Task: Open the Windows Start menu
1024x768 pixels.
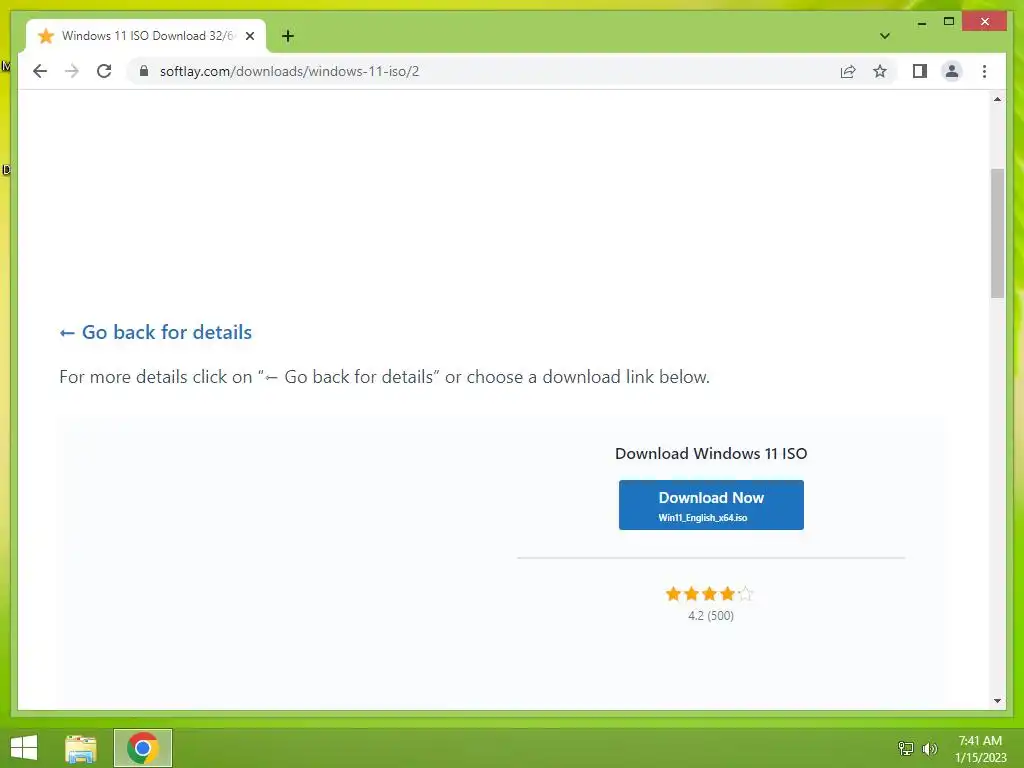Action: 24,748
